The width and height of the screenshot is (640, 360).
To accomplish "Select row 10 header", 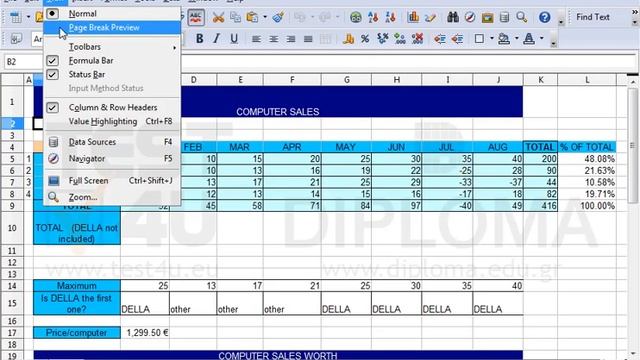I will pyautogui.click(x=12, y=228).
